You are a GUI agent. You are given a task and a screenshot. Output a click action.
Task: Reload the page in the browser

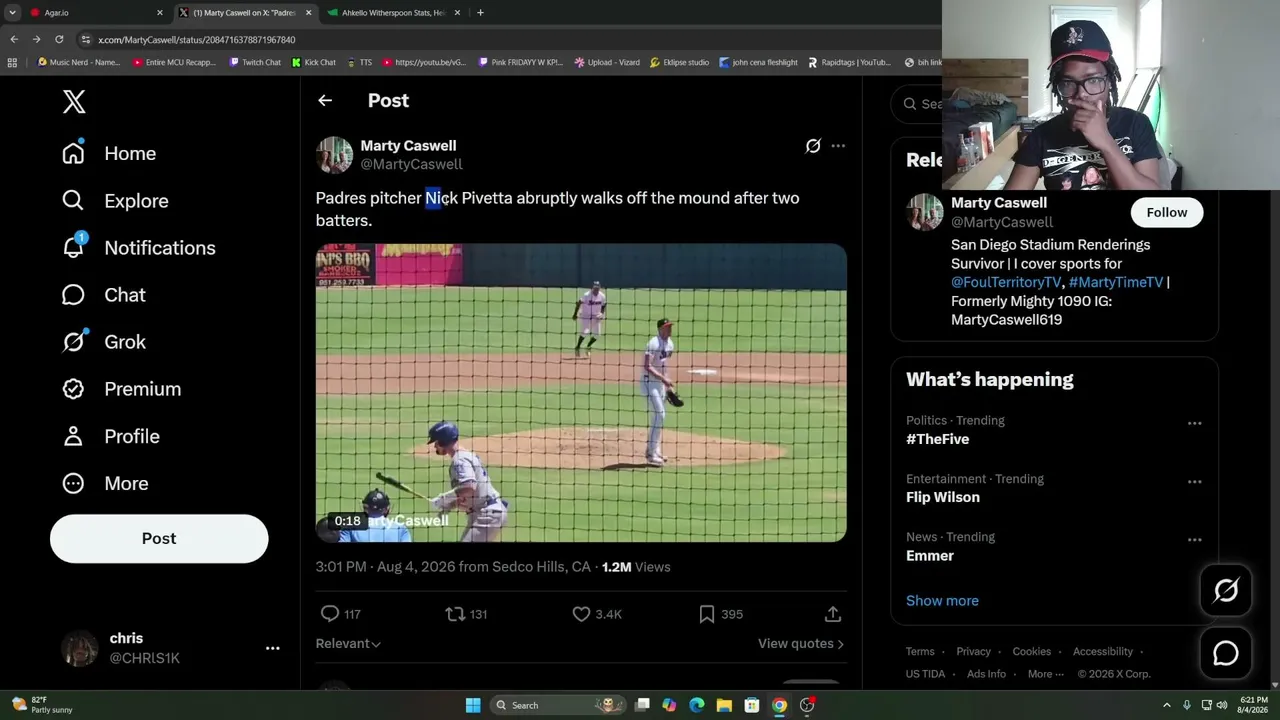click(59, 39)
